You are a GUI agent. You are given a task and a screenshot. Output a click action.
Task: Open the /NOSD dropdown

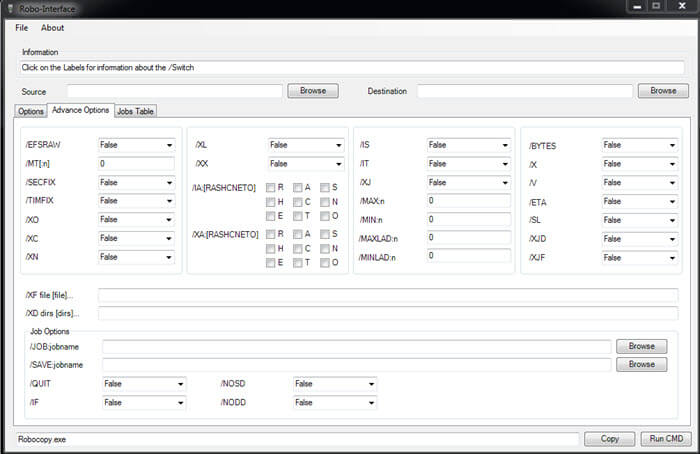coord(335,383)
